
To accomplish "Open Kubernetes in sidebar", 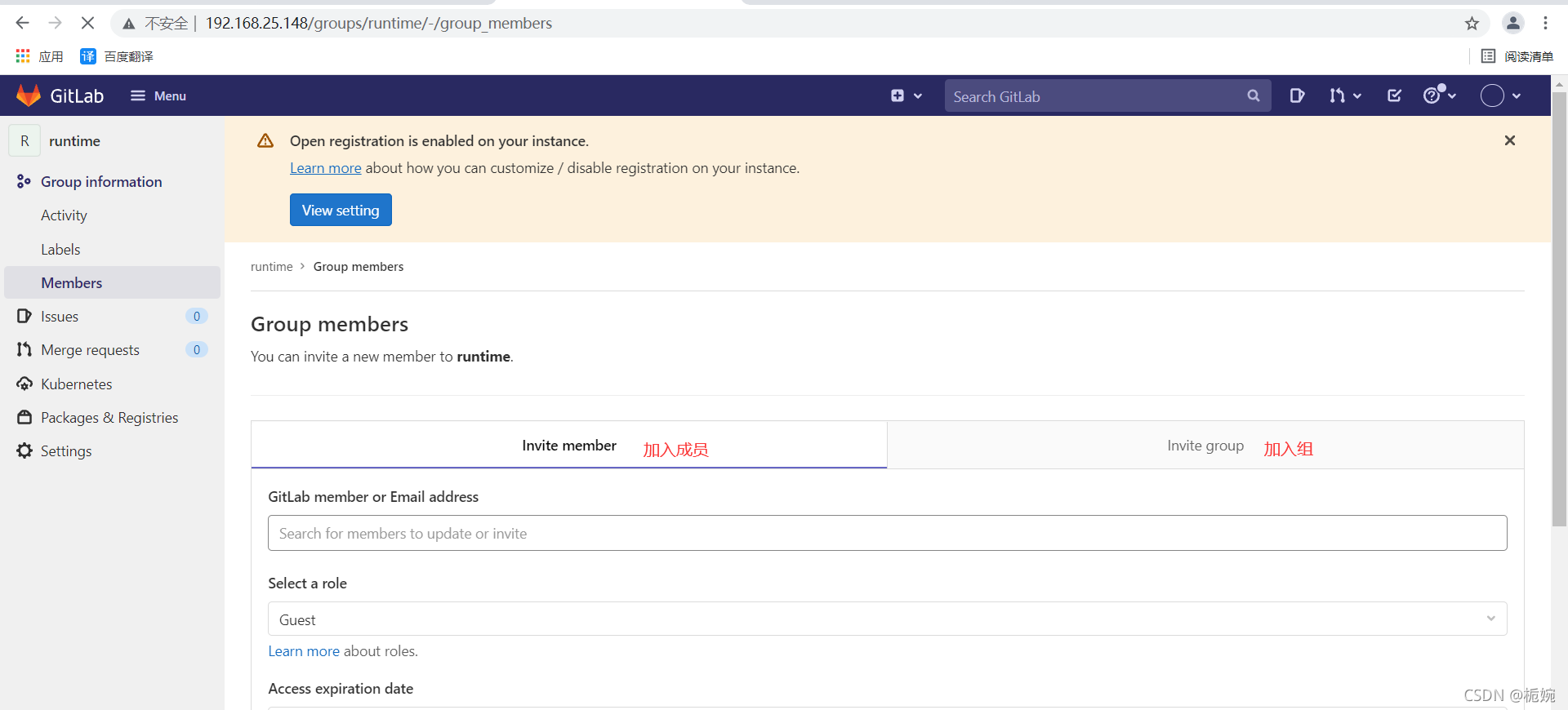I will pos(77,384).
